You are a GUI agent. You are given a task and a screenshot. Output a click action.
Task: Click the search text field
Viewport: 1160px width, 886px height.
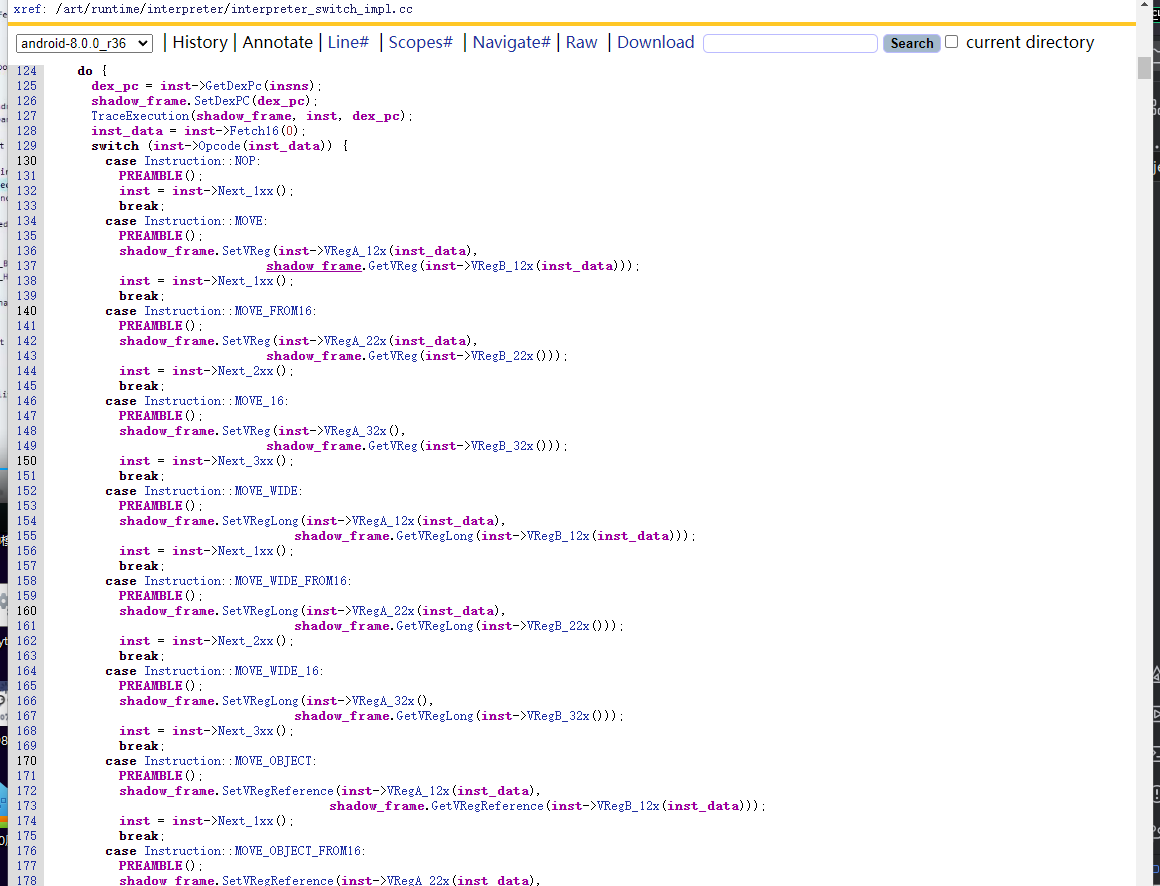790,43
